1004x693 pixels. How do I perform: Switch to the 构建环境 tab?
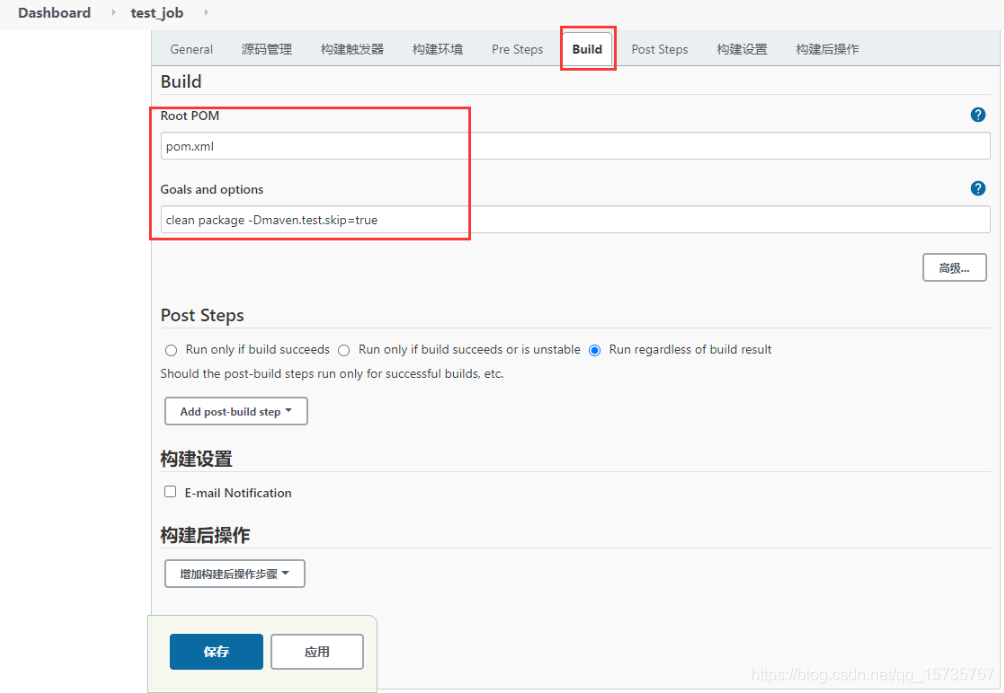click(437, 49)
